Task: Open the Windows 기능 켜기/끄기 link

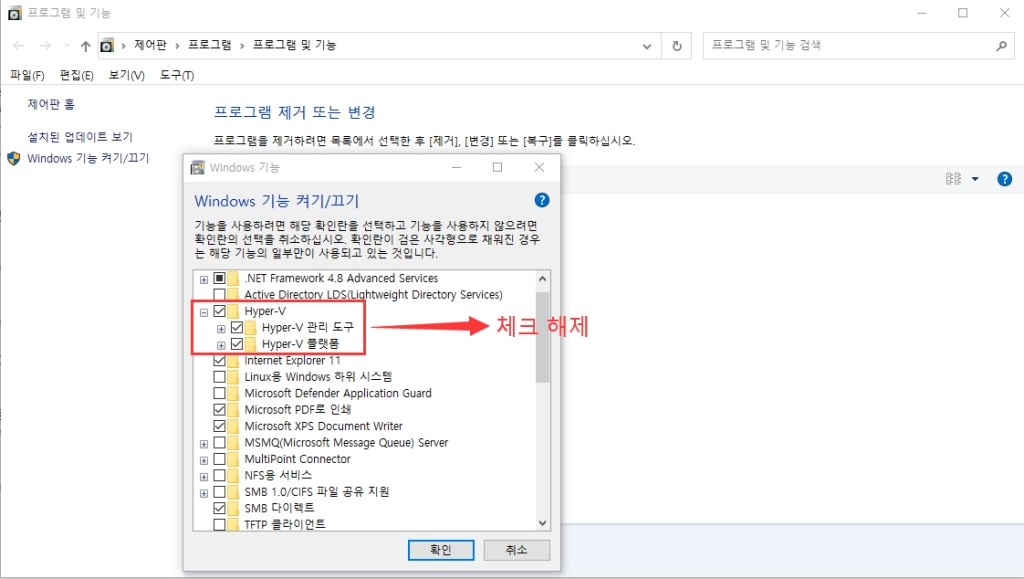Action: [88, 158]
